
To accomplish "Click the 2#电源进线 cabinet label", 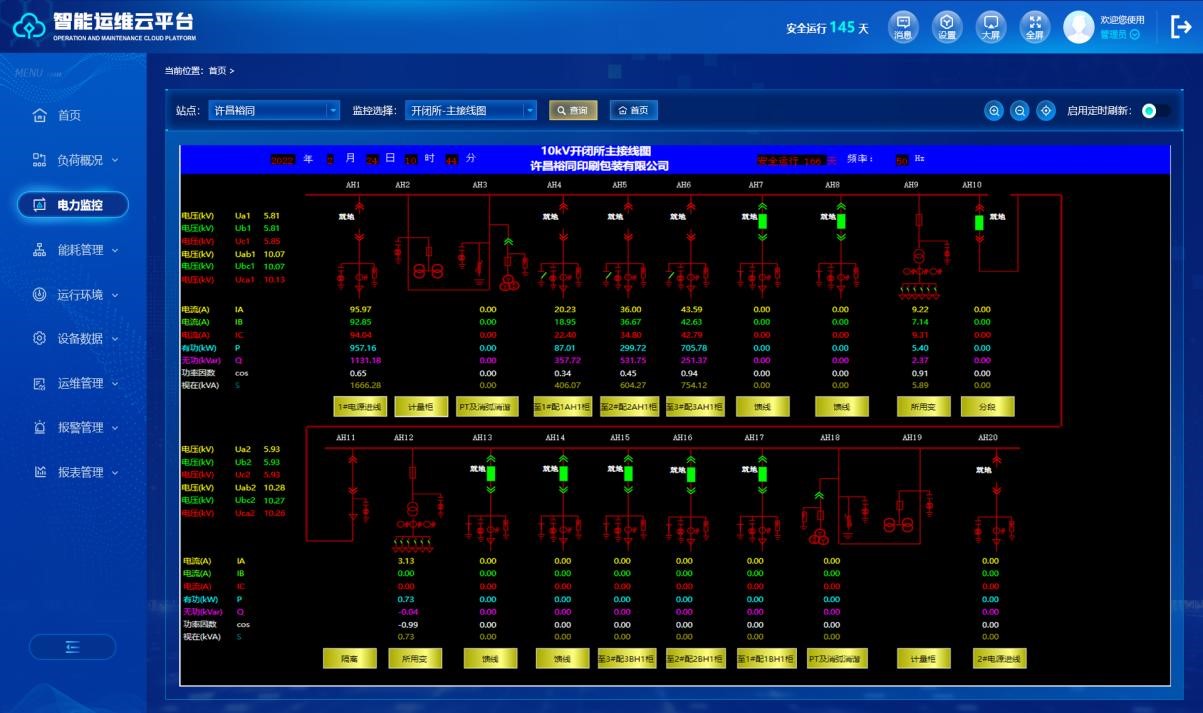I will pos(999,658).
